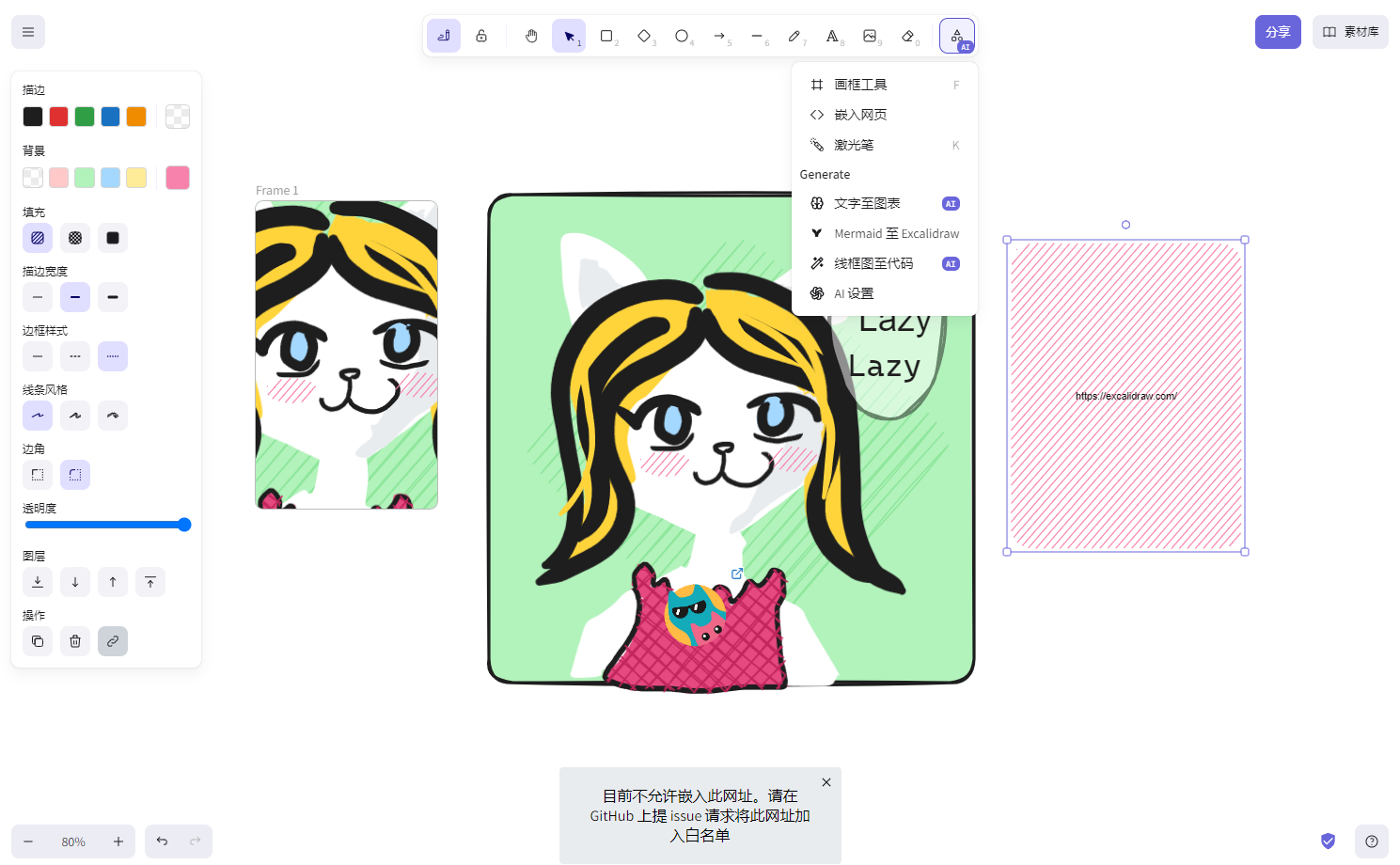This screenshot has width=1400, height=865.
Task: Pick orange stroke color swatch
Action: tap(136, 117)
